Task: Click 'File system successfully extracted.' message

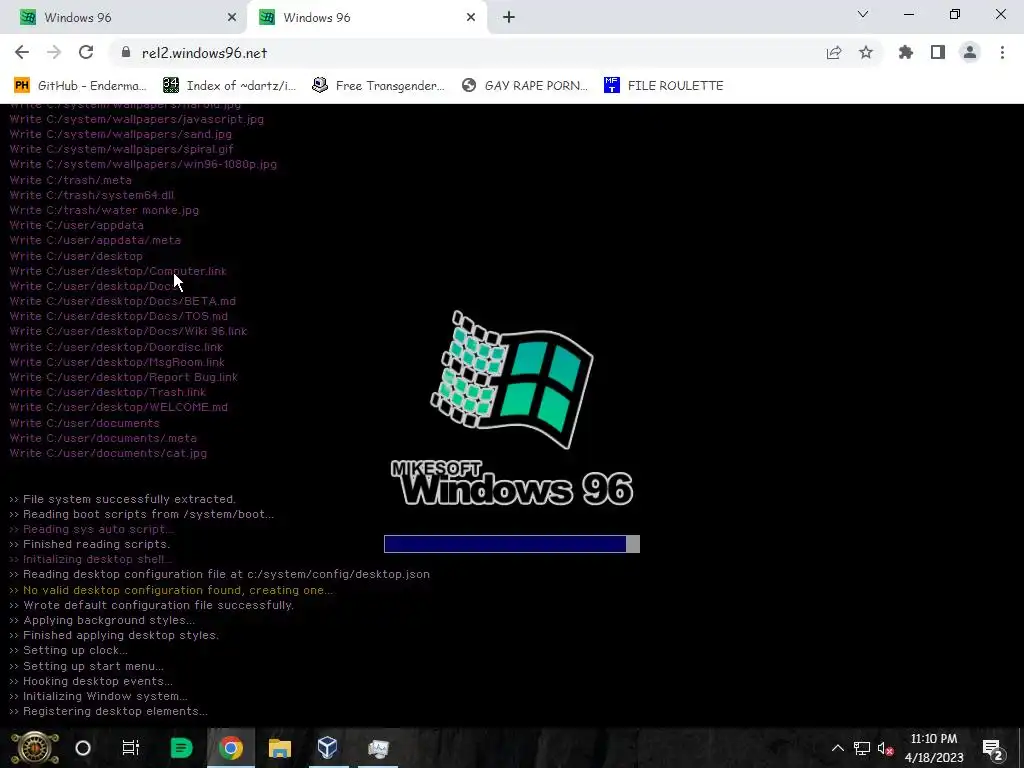Action: click(x=122, y=499)
